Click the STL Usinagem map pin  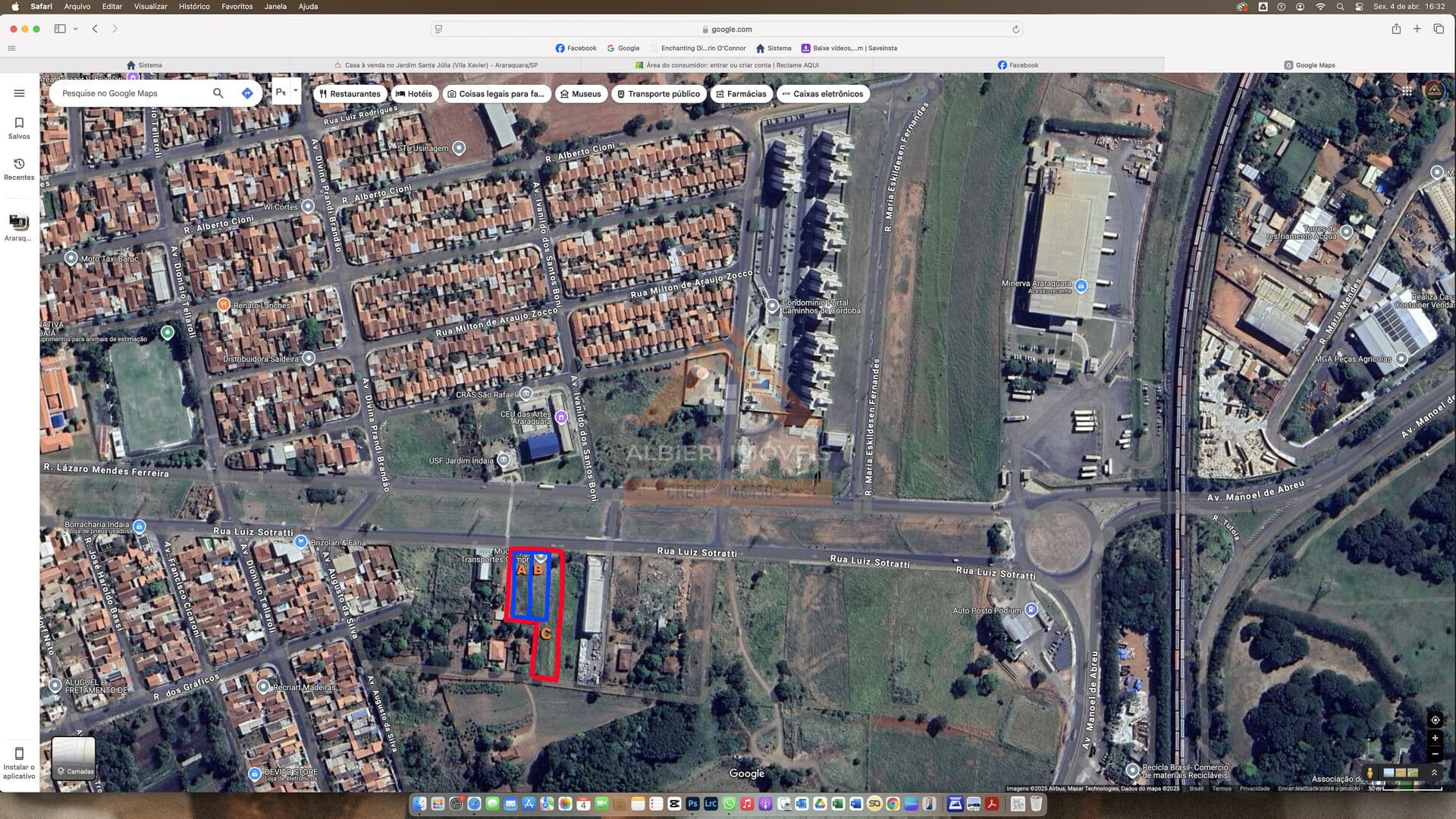459,148
